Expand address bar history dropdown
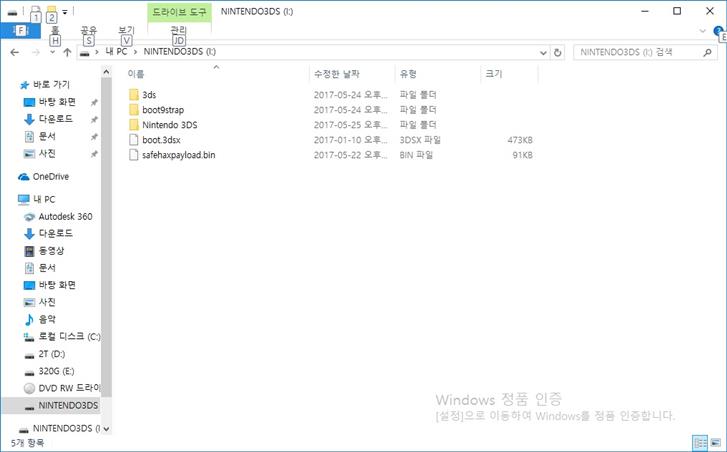 [x=543, y=53]
